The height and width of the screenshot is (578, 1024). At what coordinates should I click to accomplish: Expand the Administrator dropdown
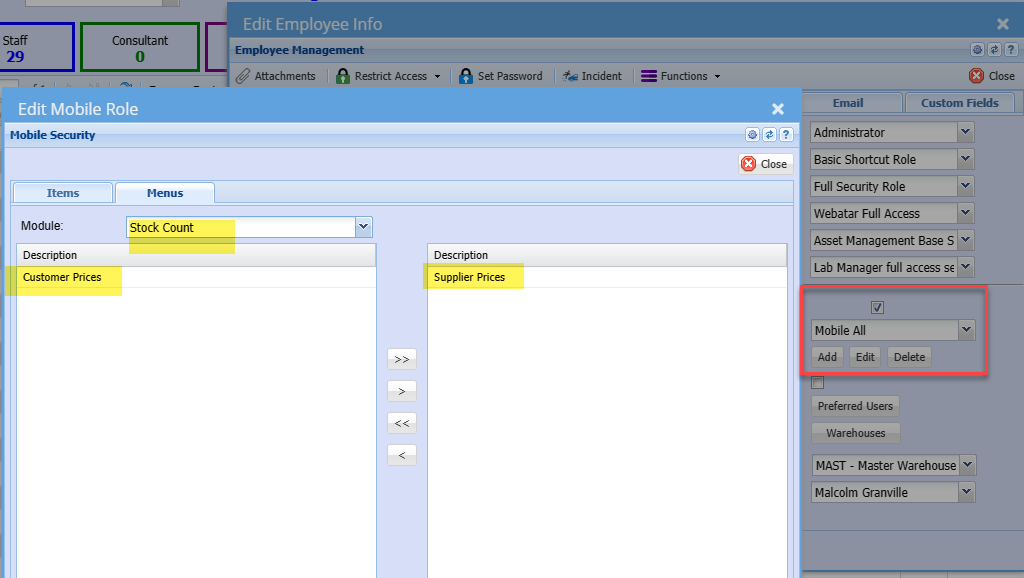point(966,132)
